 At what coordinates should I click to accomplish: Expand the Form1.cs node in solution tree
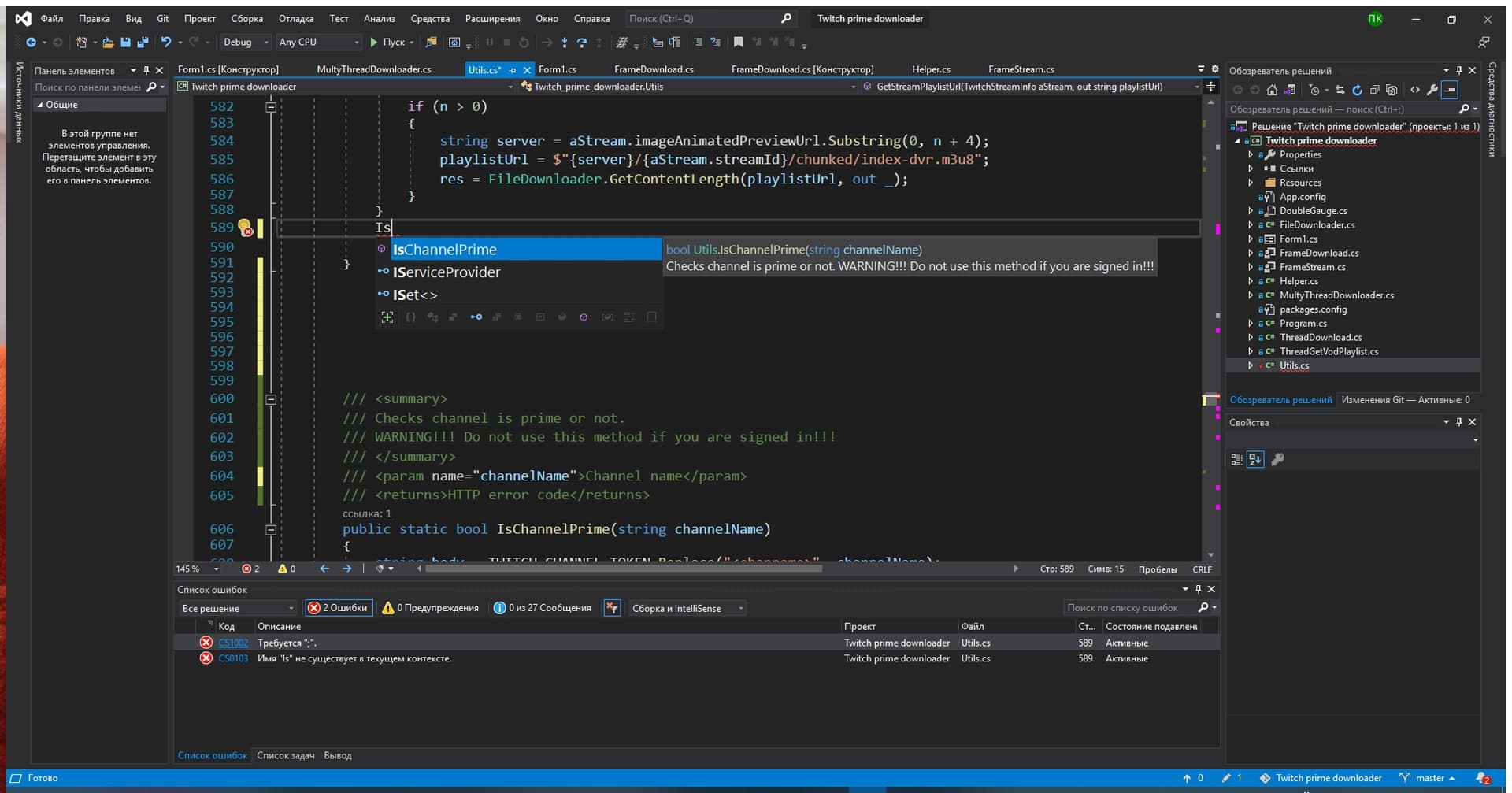tap(1250, 239)
